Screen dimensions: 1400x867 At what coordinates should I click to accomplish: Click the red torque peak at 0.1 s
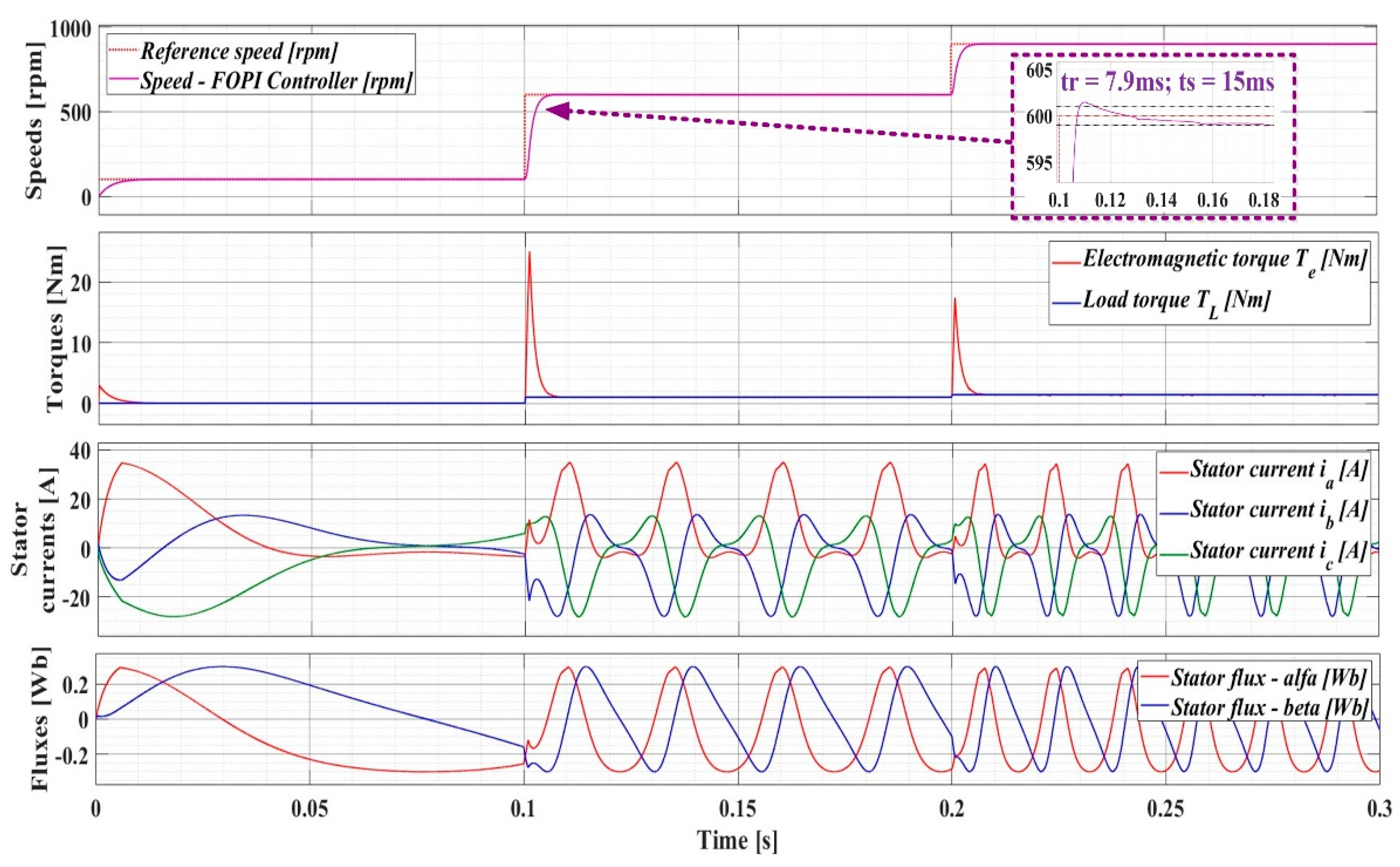529,253
